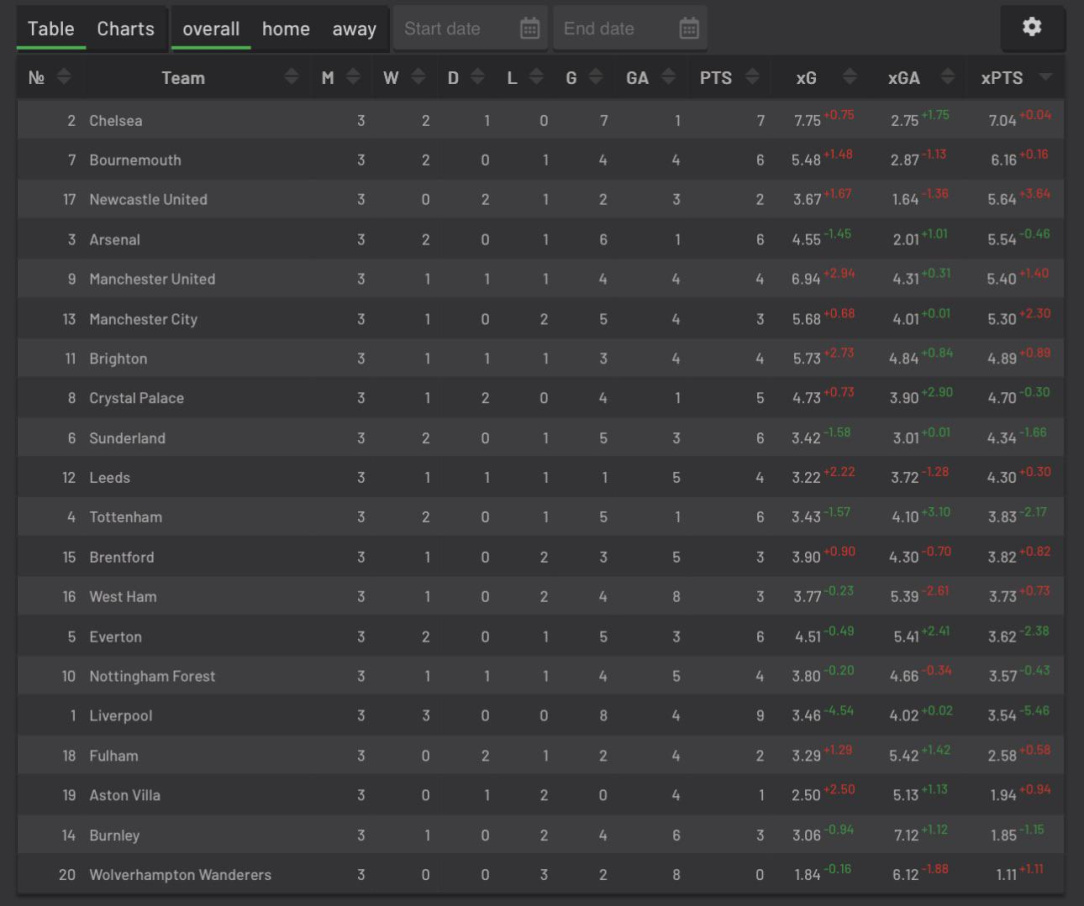Click Burnley's xGA value 7.12
Screen dimensions: 1084x906
pos(905,836)
